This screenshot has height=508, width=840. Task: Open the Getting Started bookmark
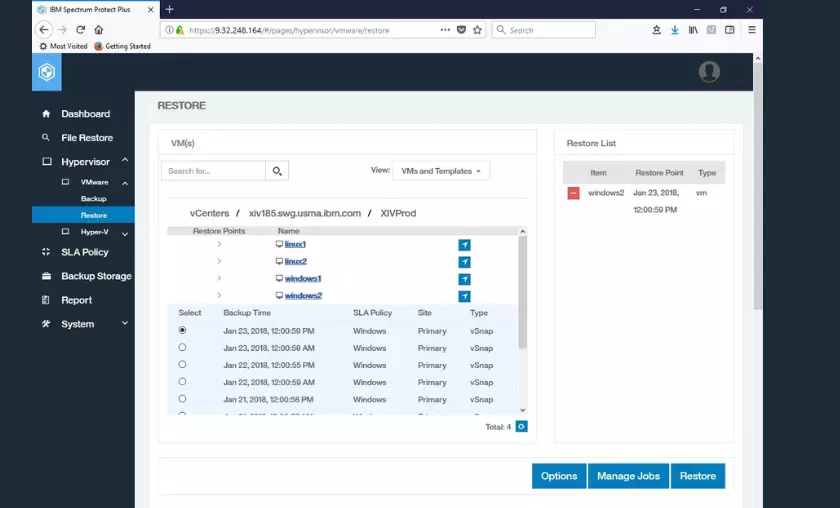122,46
